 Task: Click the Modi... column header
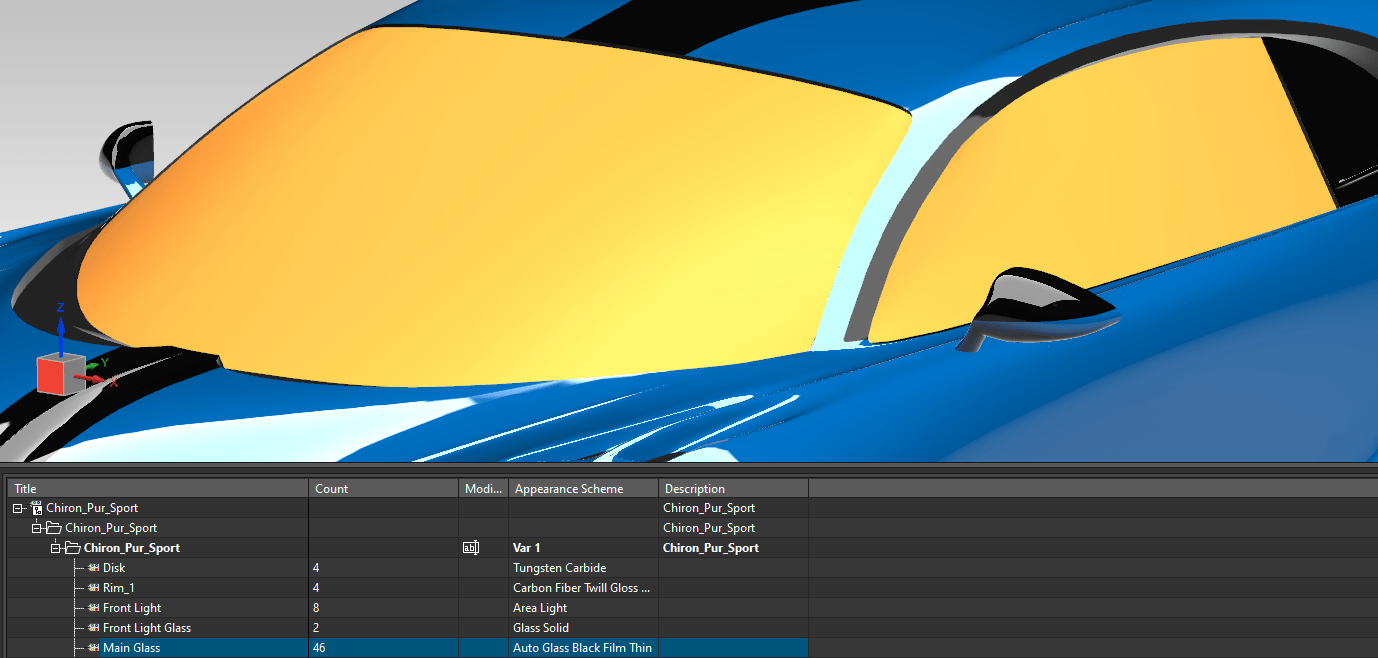tap(484, 489)
